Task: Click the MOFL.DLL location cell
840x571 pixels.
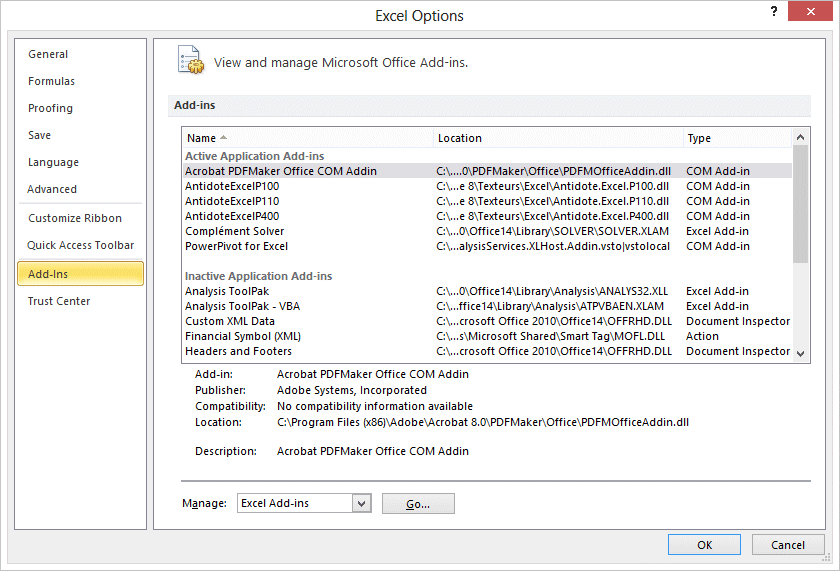Action: (551, 336)
